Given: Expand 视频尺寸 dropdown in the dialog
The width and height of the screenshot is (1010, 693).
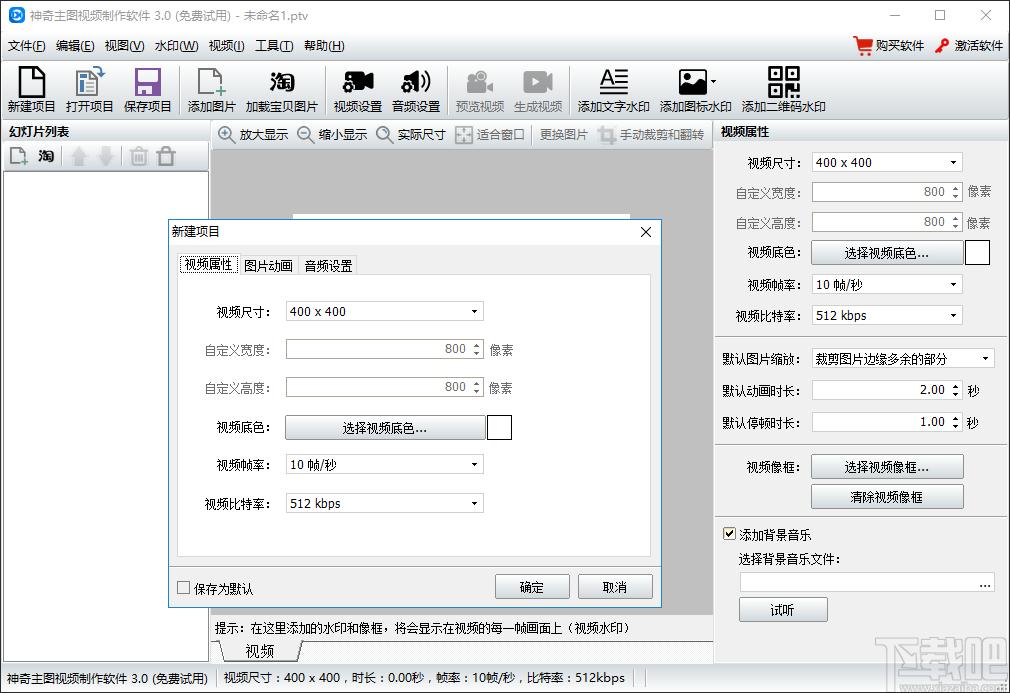Looking at the screenshot, I should pyautogui.click(x=384, y=312).
